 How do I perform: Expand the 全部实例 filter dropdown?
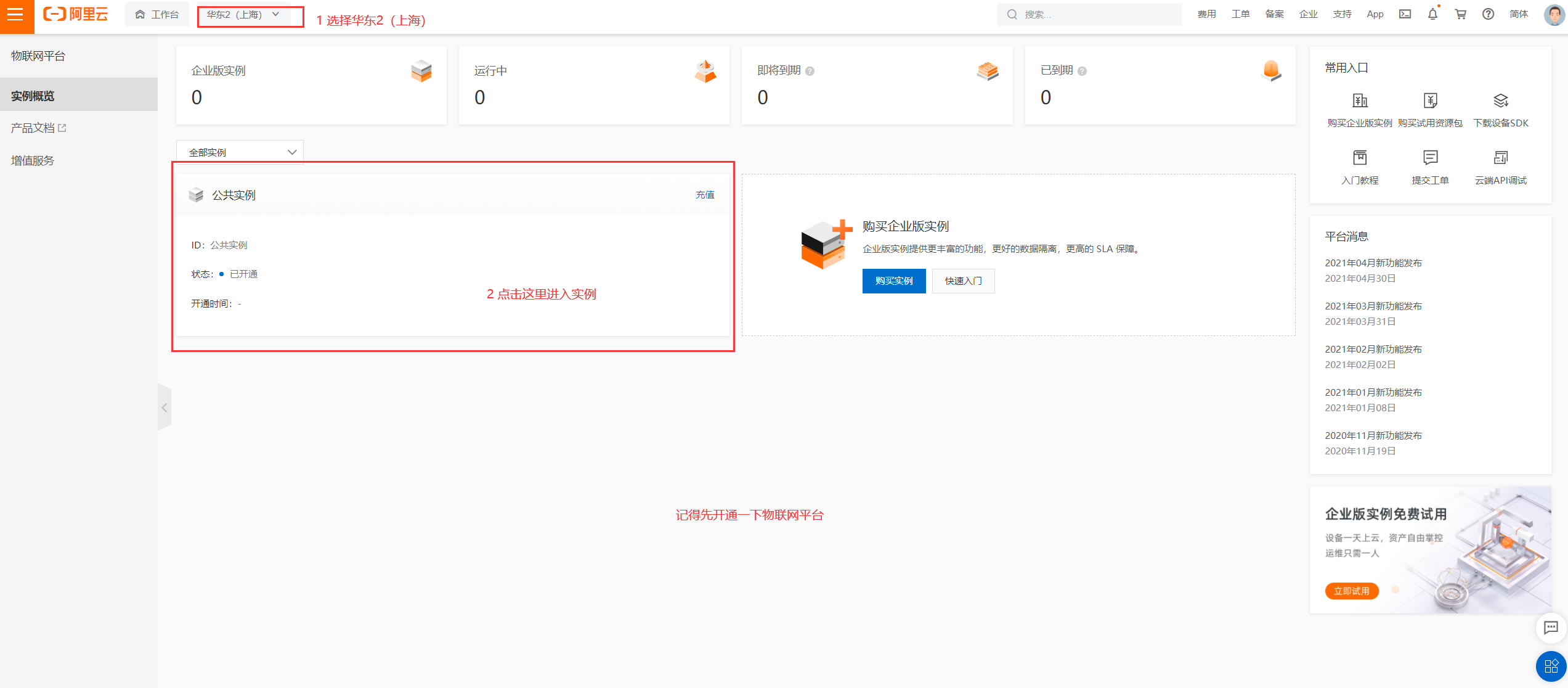[240, 152]
